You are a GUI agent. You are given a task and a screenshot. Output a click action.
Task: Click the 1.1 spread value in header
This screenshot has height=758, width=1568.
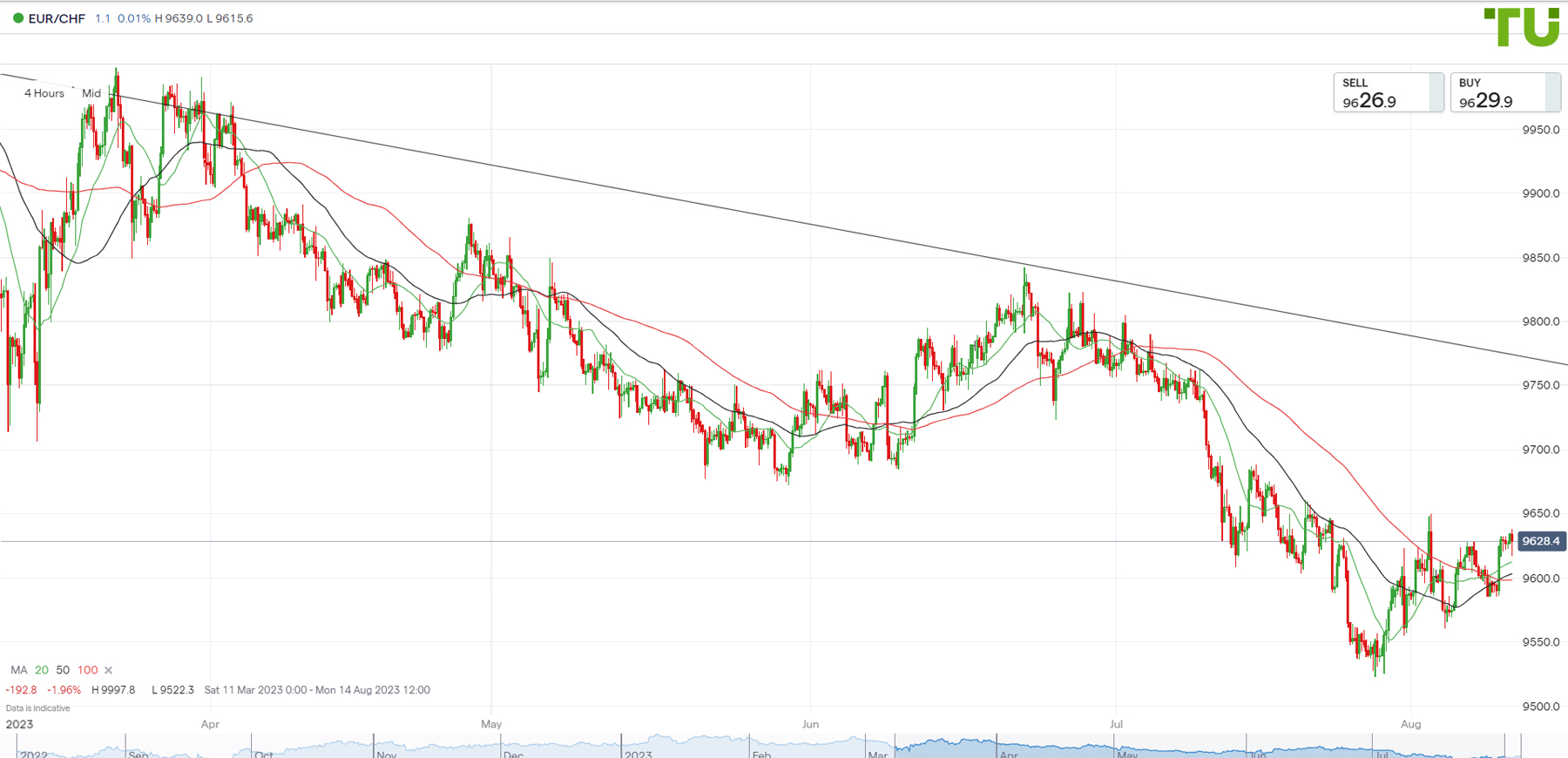point(103,18)
